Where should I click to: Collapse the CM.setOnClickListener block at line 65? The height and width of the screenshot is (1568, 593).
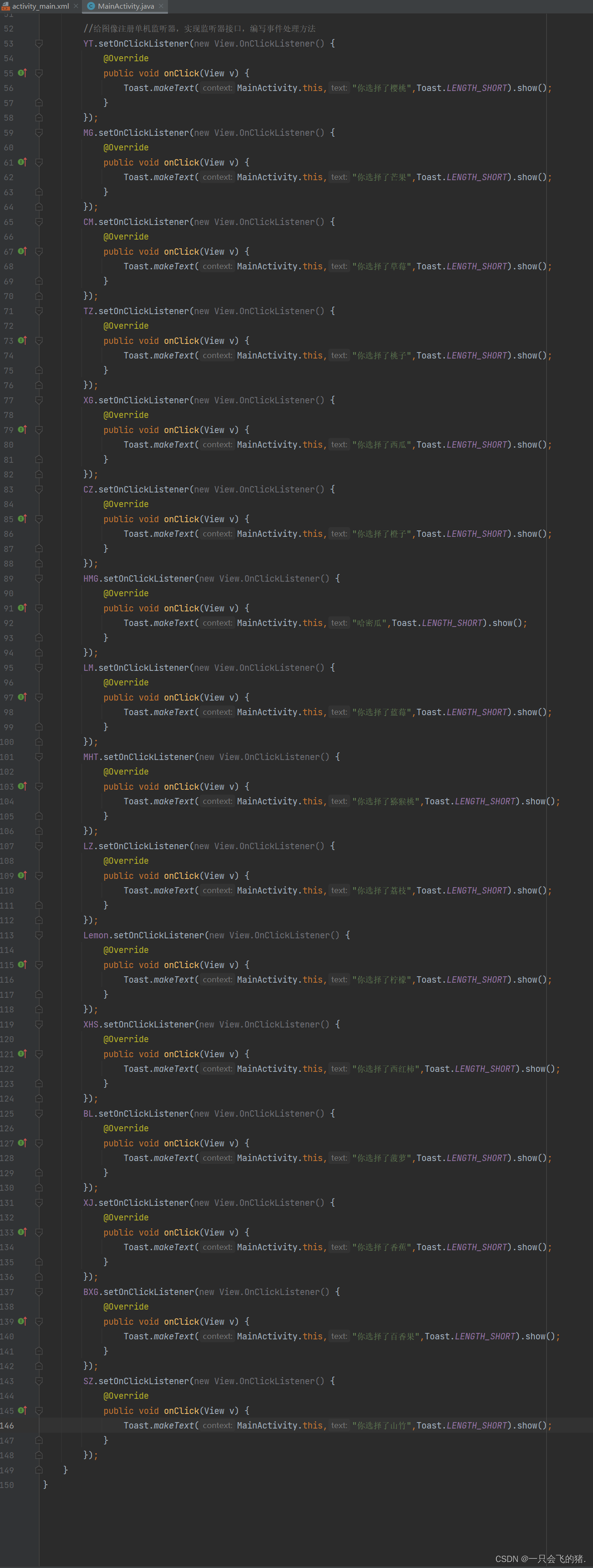click(39, 222)
